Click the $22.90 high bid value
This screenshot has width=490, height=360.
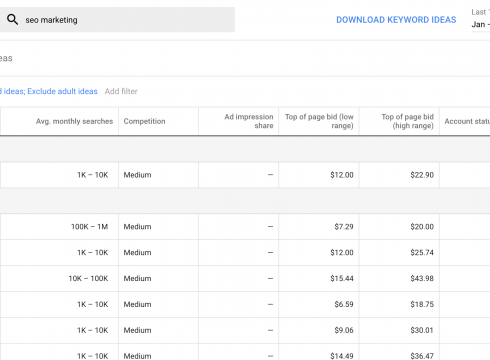pyautogui.click(x=422, y=175)
